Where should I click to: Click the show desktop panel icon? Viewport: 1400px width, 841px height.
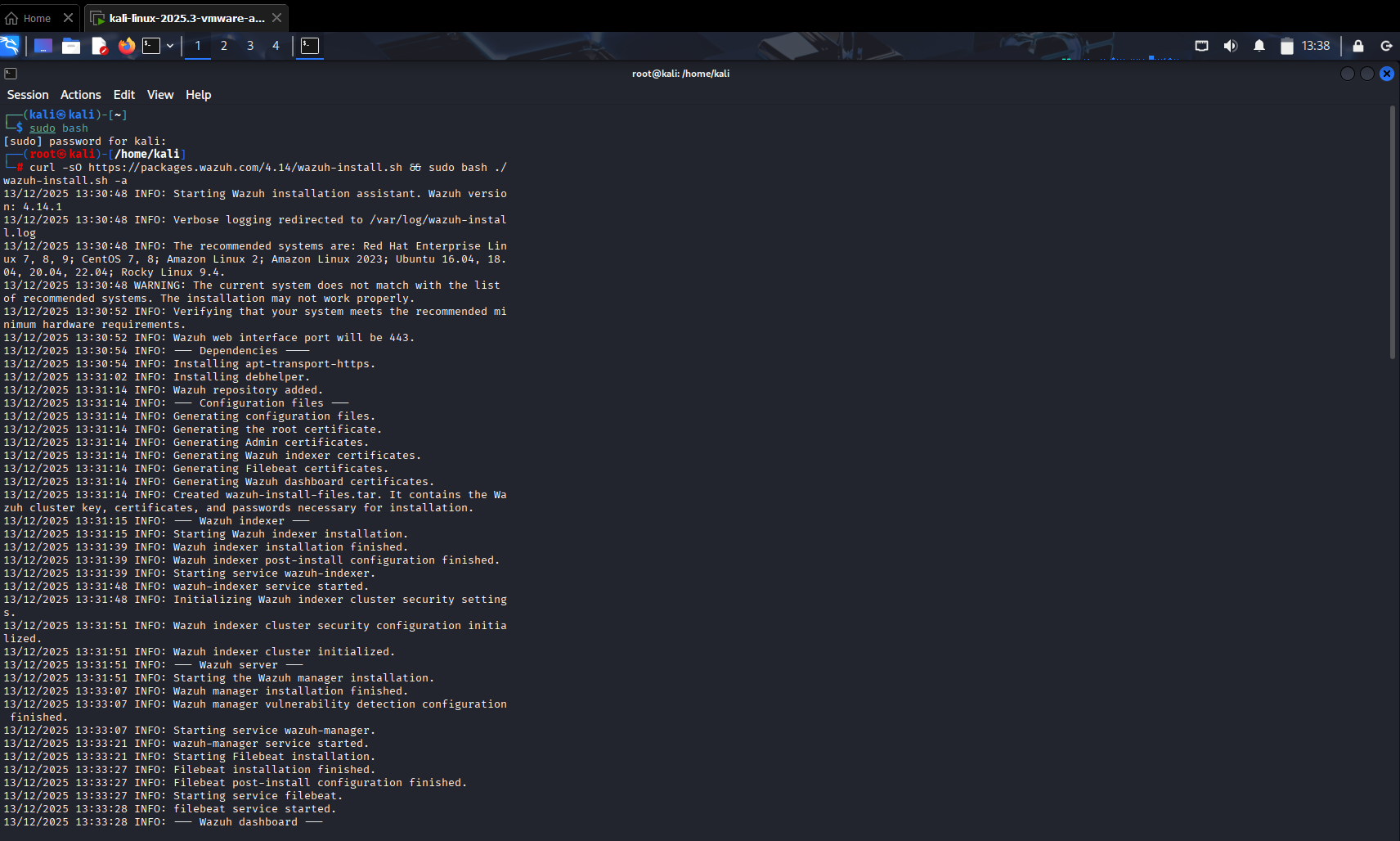click(x=43, y=46)
